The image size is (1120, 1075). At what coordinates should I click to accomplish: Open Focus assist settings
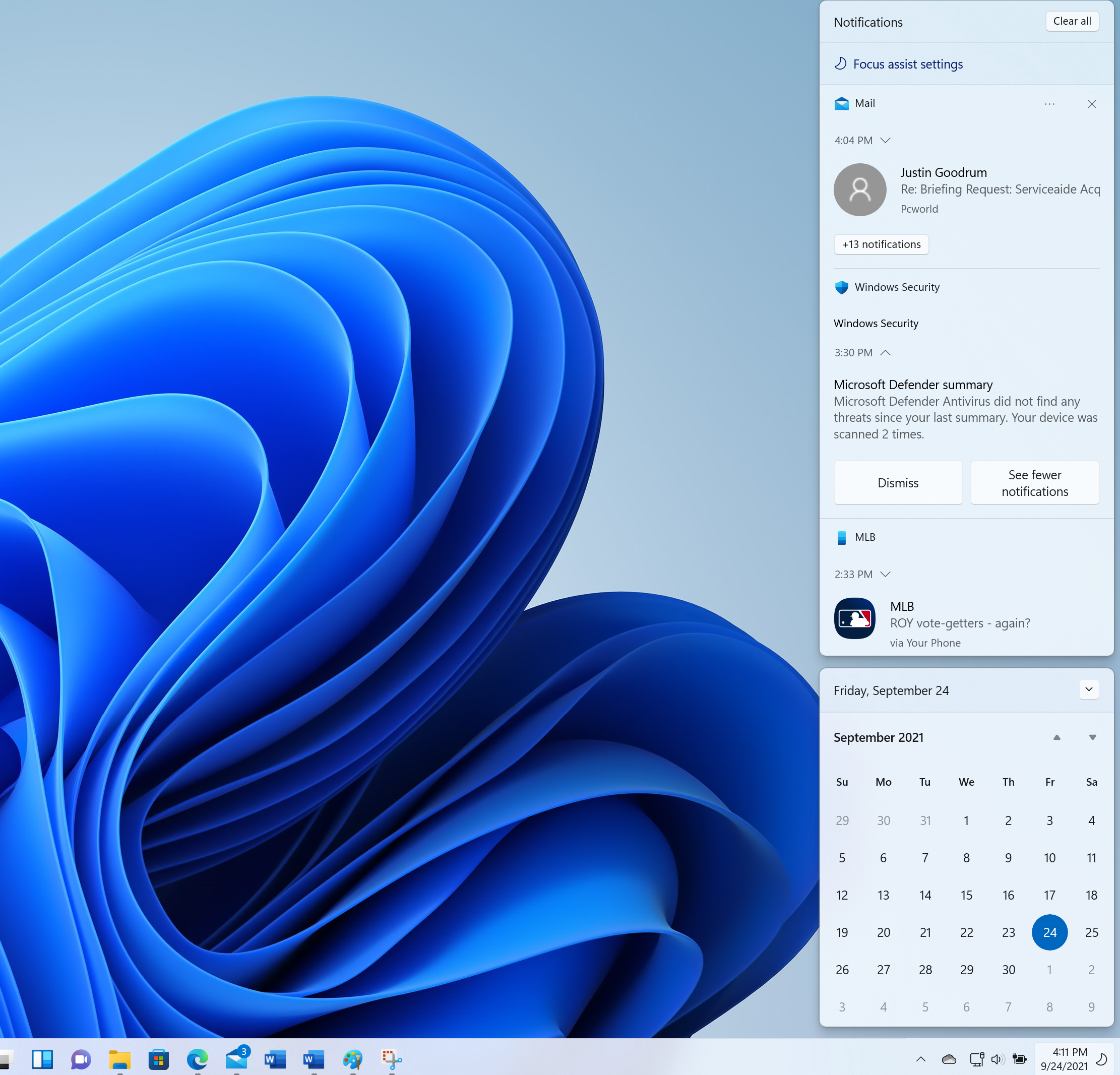(908, 64)
